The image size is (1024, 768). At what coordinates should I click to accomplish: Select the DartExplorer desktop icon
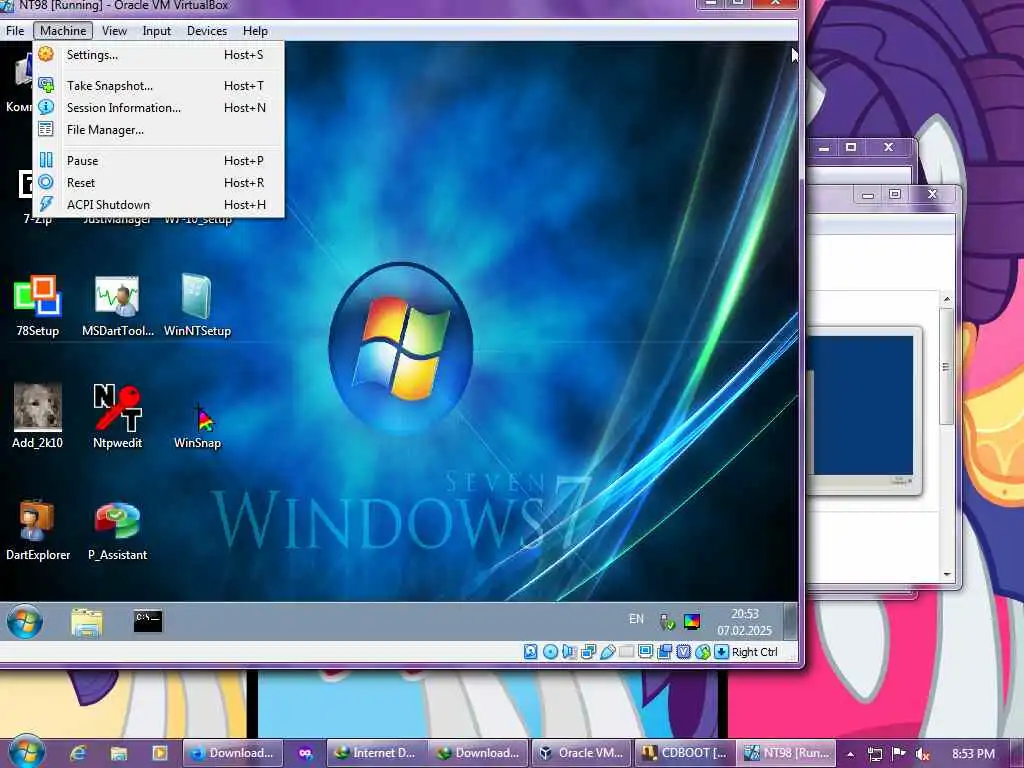pos(37,530)
